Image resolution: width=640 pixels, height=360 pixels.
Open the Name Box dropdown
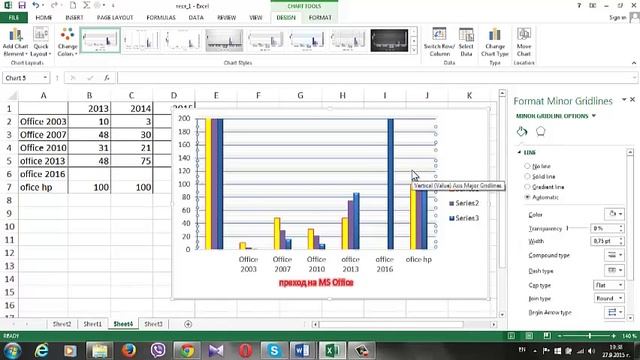point(45,78)
